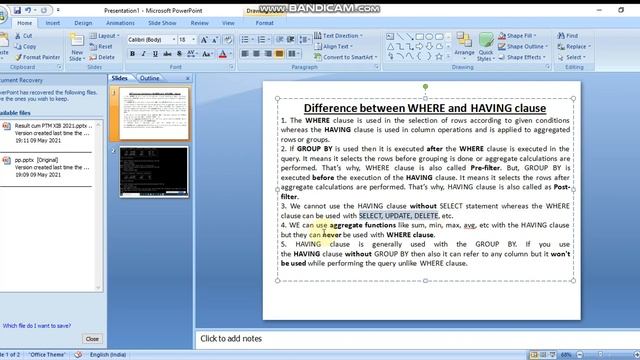Click 'Which file do I want to save?' link
640x360 pixels.
click(x=37, y=326)
